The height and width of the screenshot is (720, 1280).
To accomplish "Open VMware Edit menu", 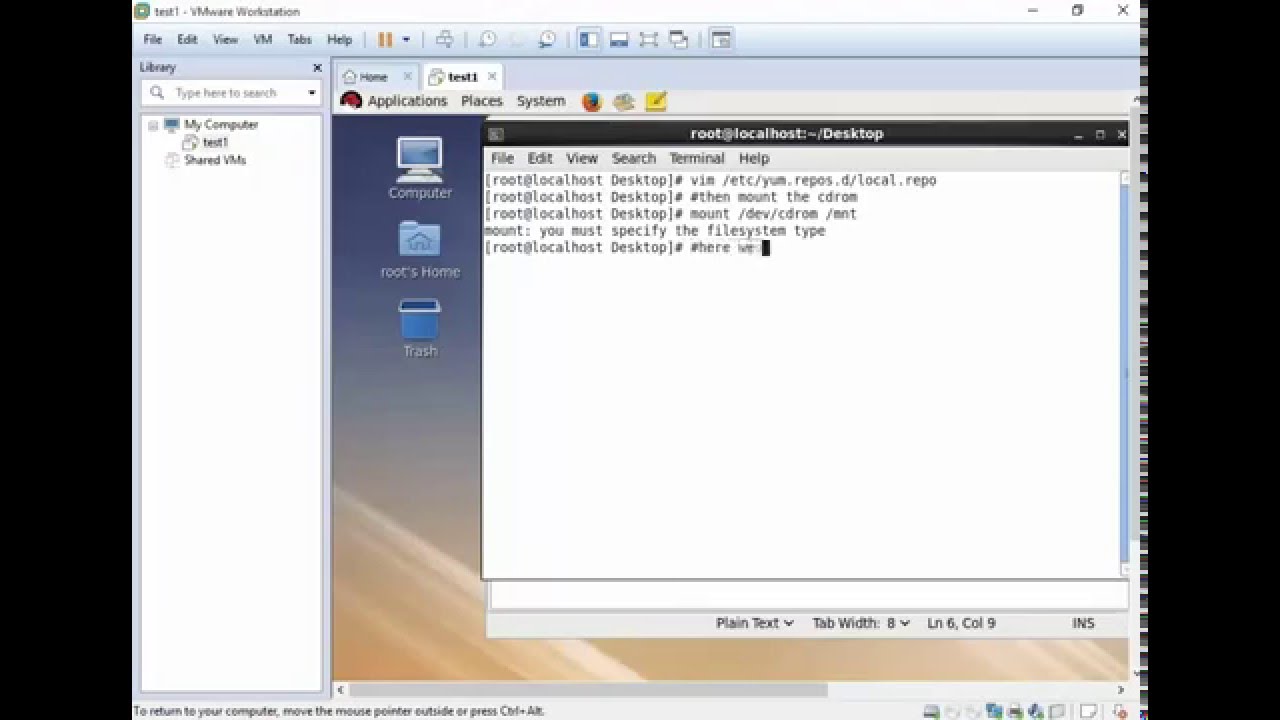I will [x=187, y=40].
